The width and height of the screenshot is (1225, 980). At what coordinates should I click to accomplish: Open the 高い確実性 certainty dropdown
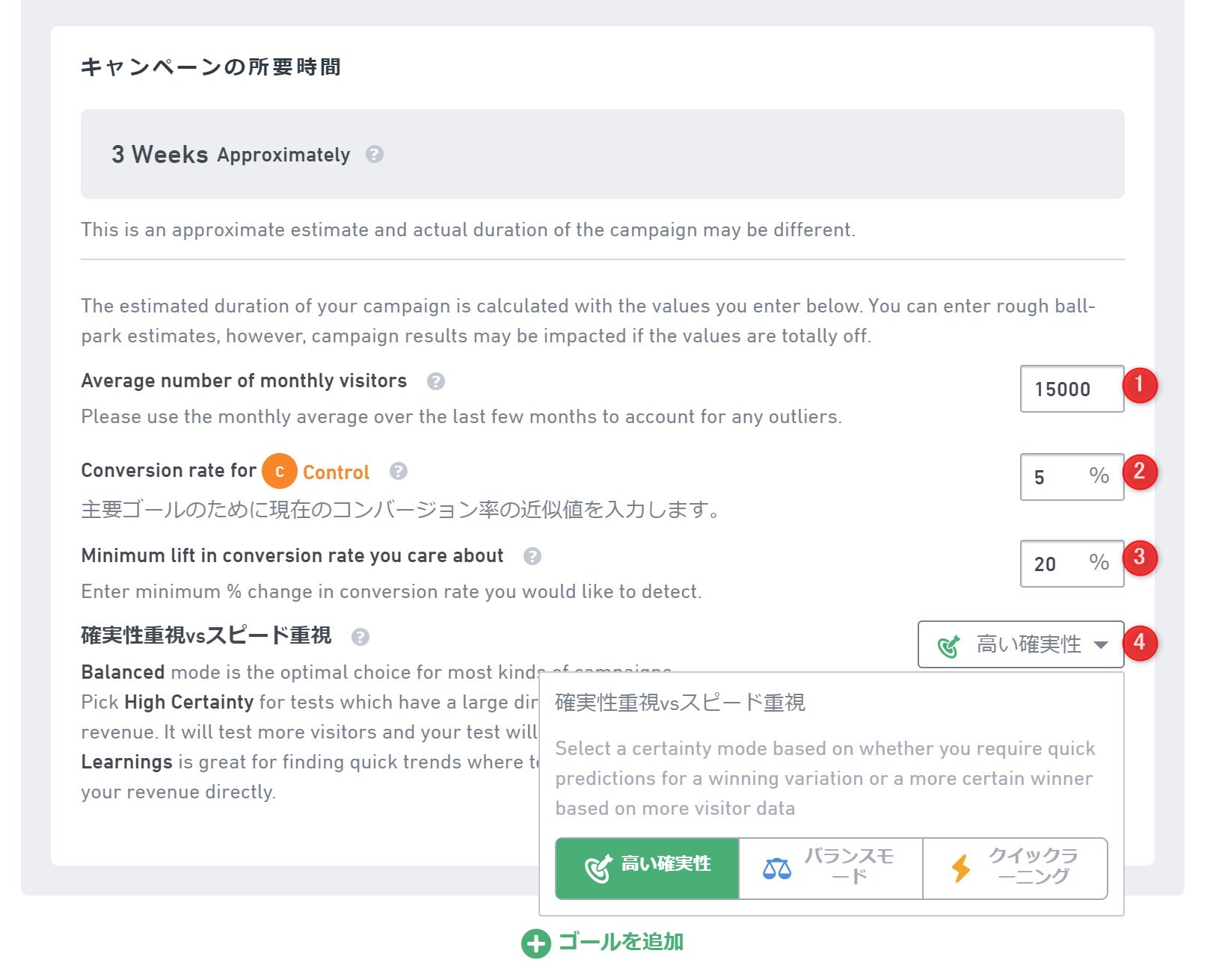point(1021,644)
